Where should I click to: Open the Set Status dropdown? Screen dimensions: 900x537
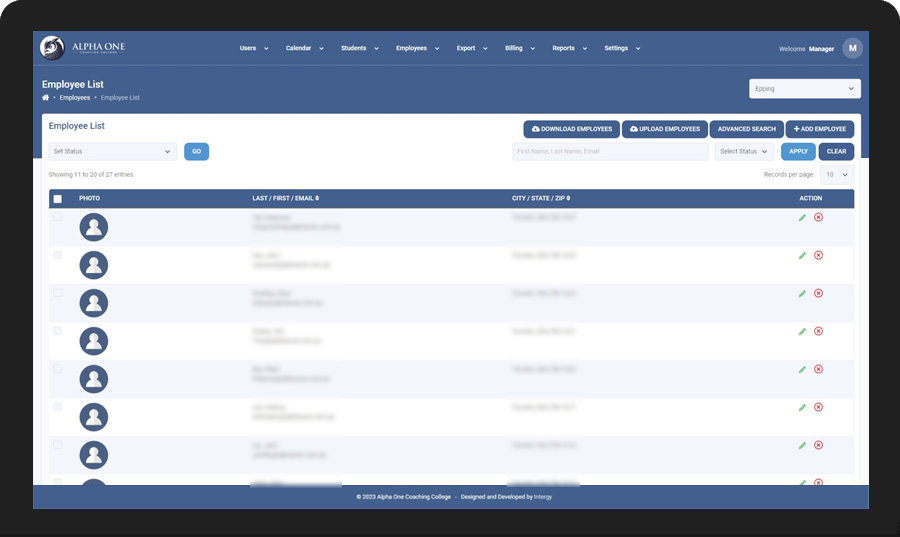pyautogui.click(x=112, y=151)
